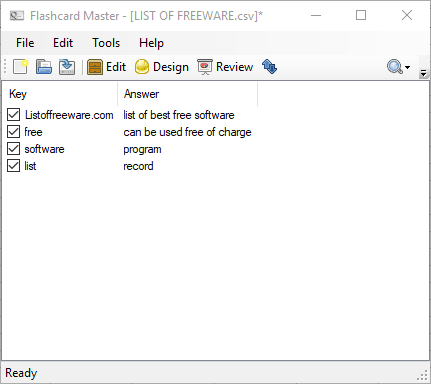Save the file with the disk icon
The width and height of the screenshot is (431, 384).
pyautogui.click(x=67, y=67)
